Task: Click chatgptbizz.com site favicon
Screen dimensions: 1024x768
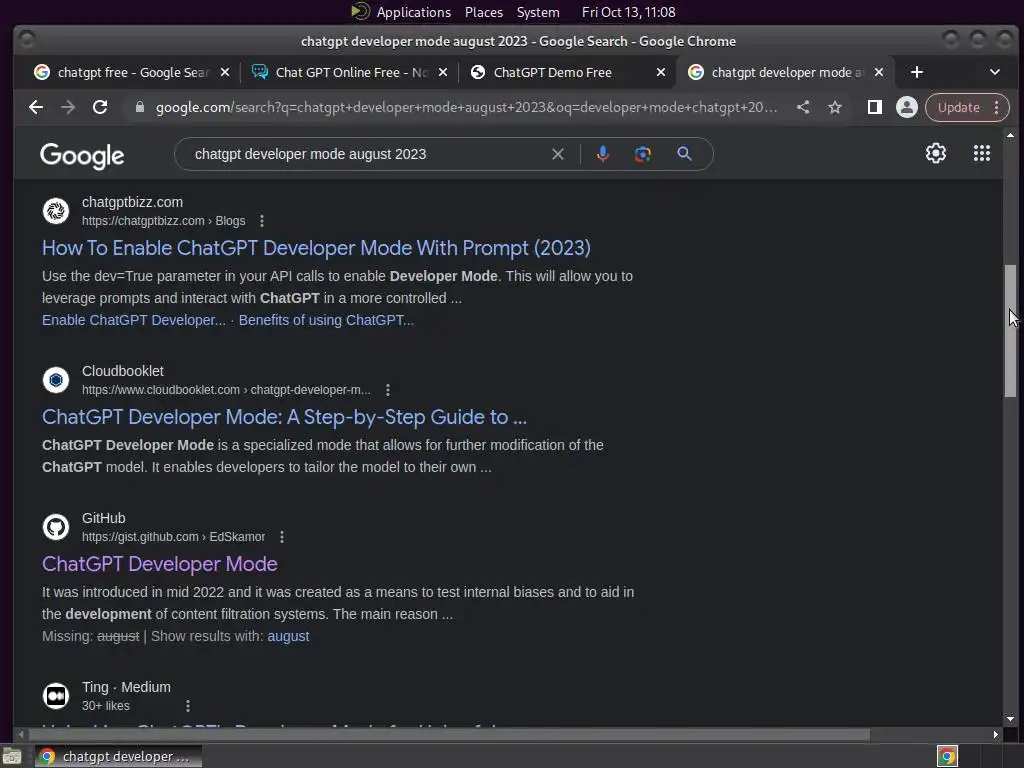Action: tap(56, 211)
